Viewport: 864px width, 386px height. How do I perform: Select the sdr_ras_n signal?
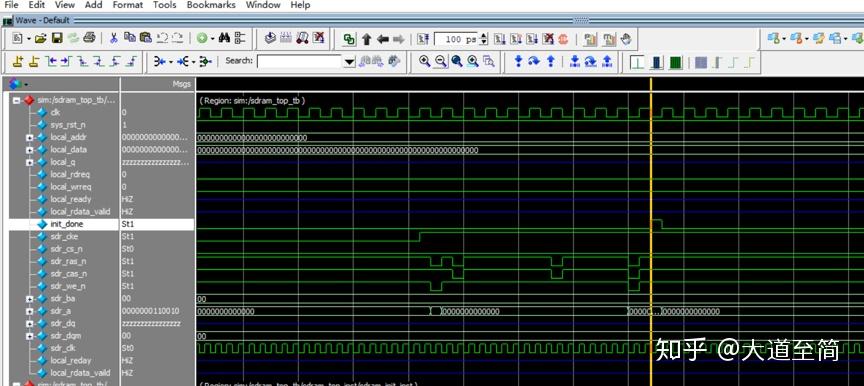(x=68, y=261)
